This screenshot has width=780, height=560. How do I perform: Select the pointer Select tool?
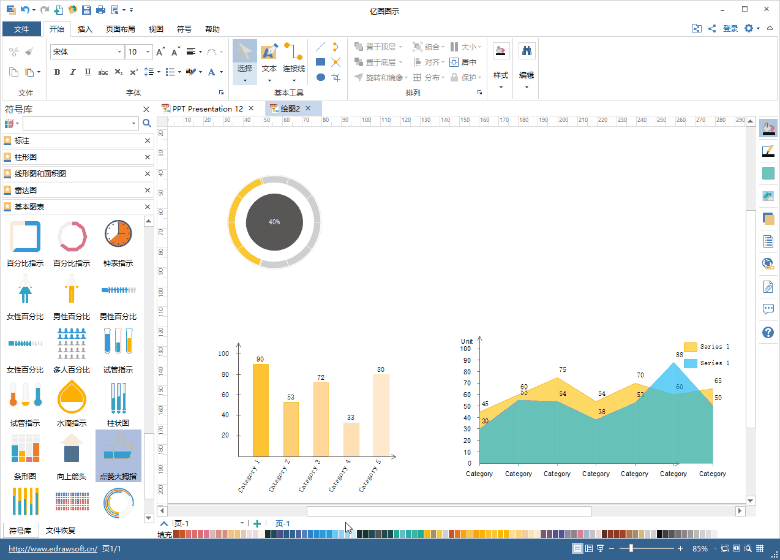pos(244,61)
